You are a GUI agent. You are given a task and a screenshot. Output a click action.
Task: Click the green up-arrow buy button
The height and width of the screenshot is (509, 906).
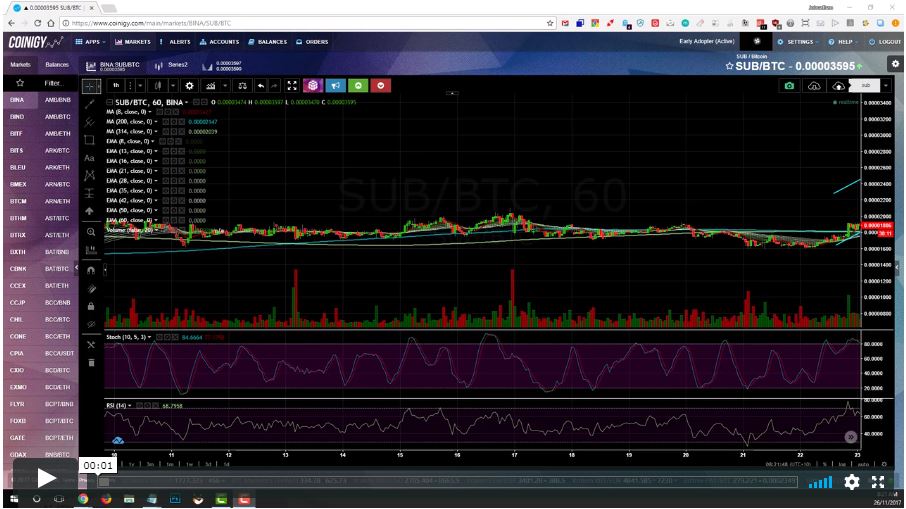pyautogui.click(x=358, y=86)
